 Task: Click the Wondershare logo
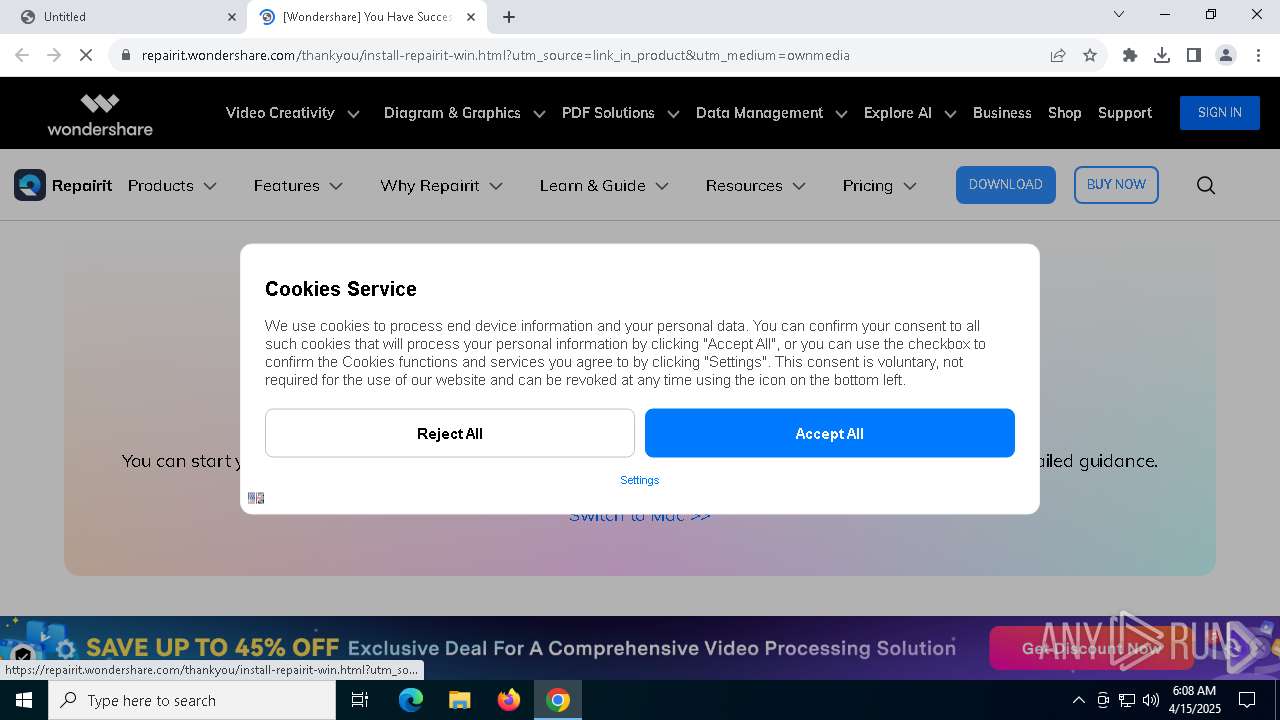coord(100,114)
